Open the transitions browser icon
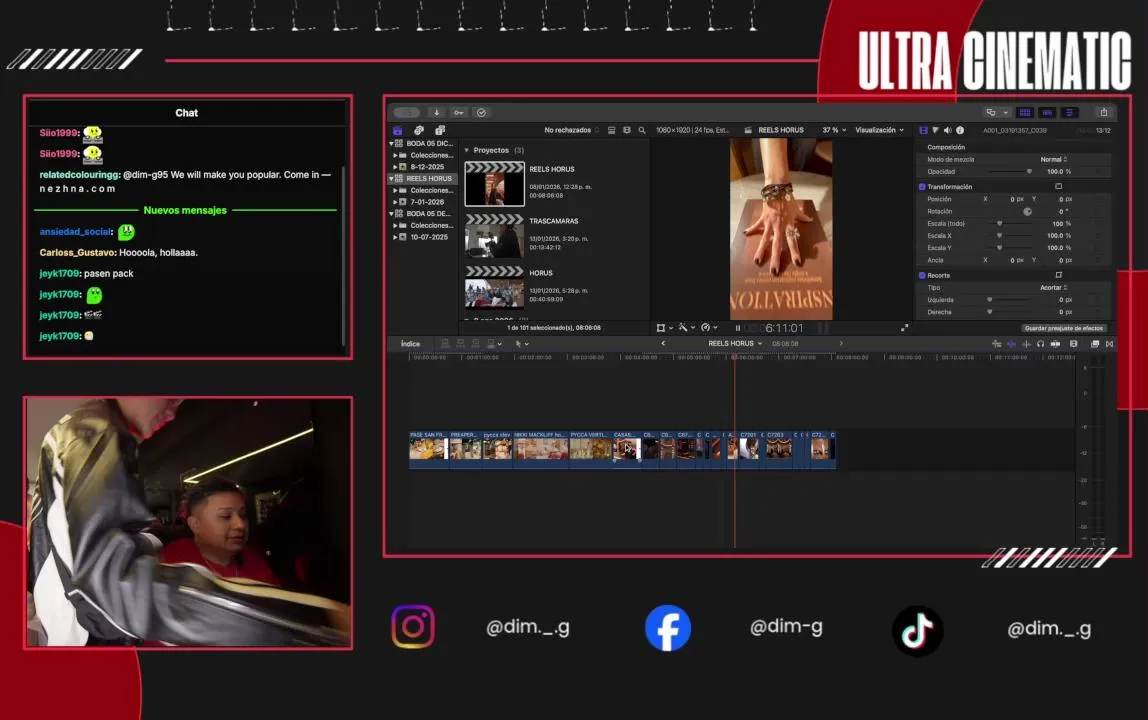The height and width of the screenshot is (720, 1148). [1109, 344]
